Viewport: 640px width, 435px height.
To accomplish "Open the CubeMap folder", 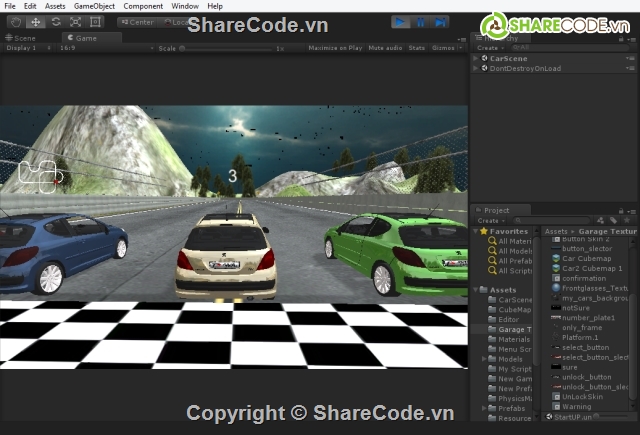I will click(510, 310).
